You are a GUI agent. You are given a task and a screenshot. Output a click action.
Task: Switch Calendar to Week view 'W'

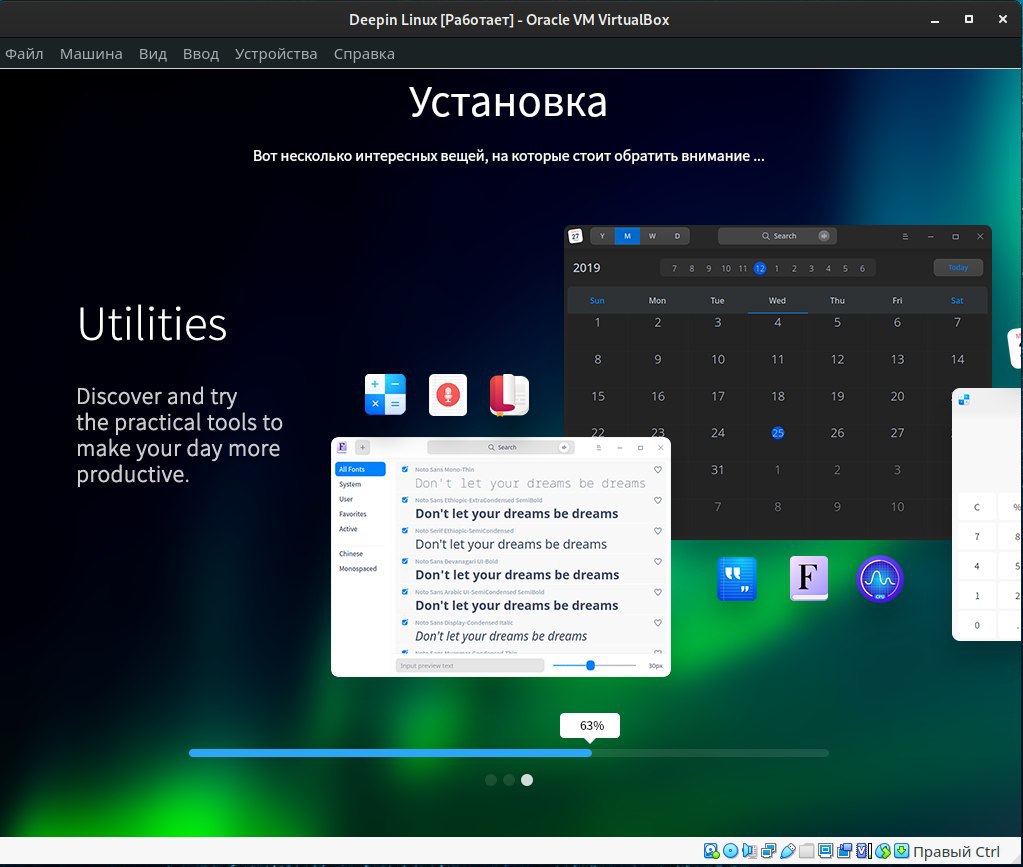click(x=652, y=236)
